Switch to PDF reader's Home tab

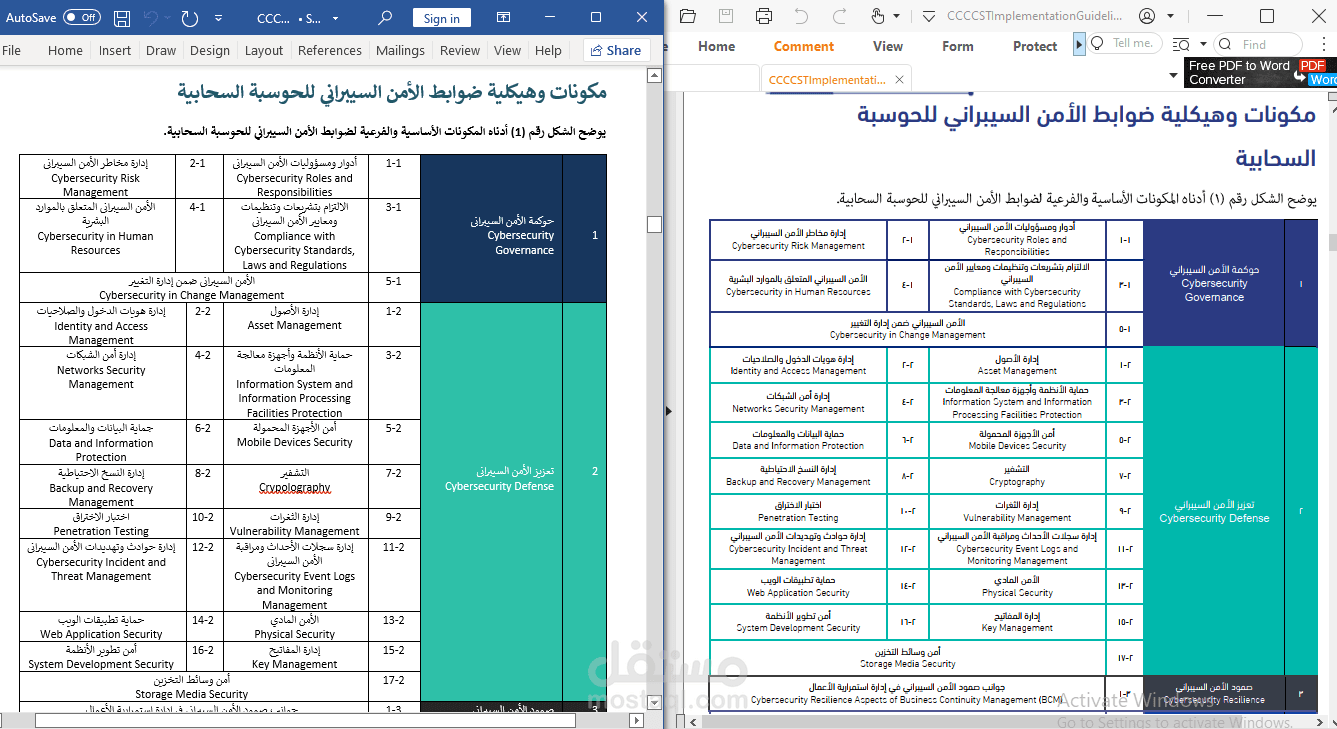716,46
